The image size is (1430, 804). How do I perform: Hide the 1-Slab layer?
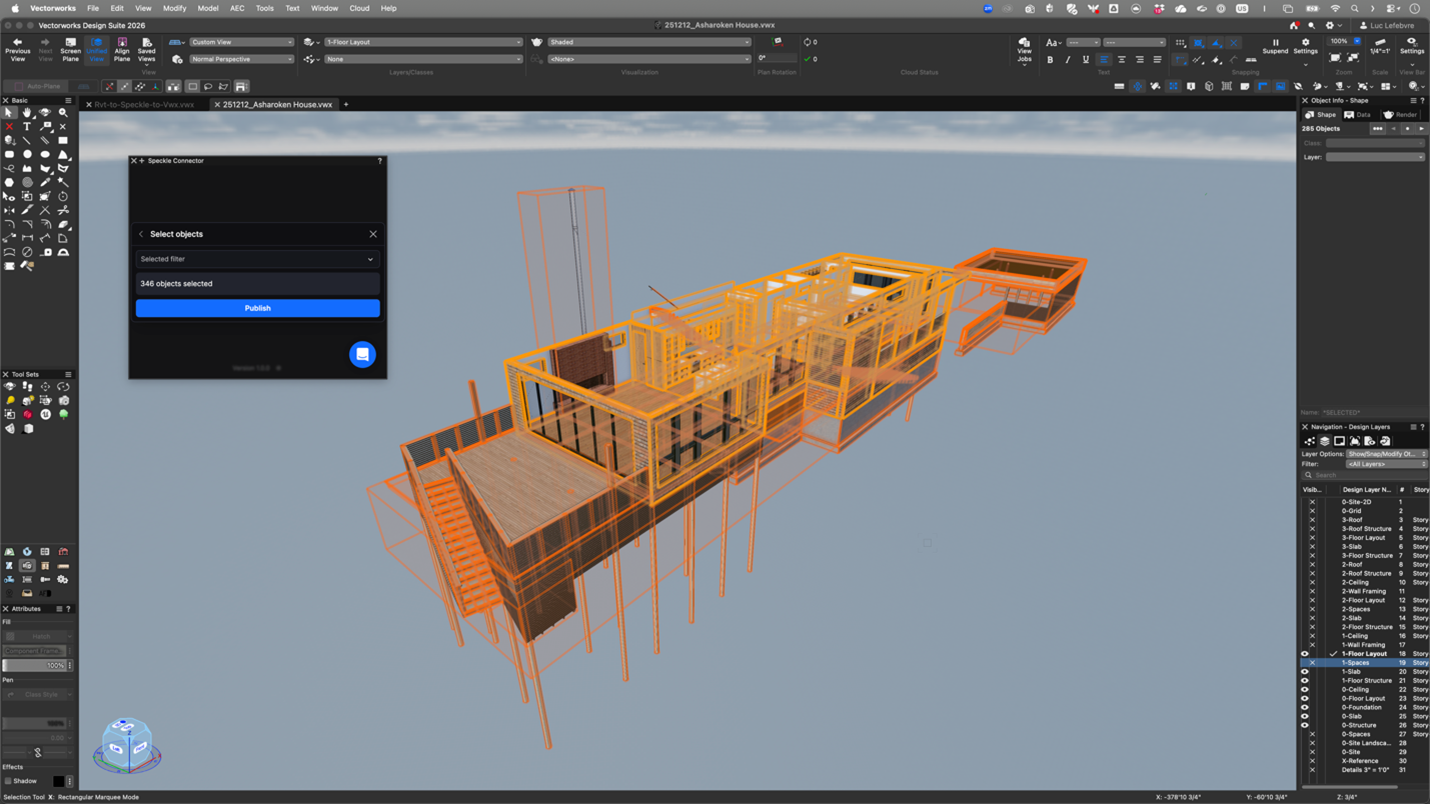point(1305,672)
